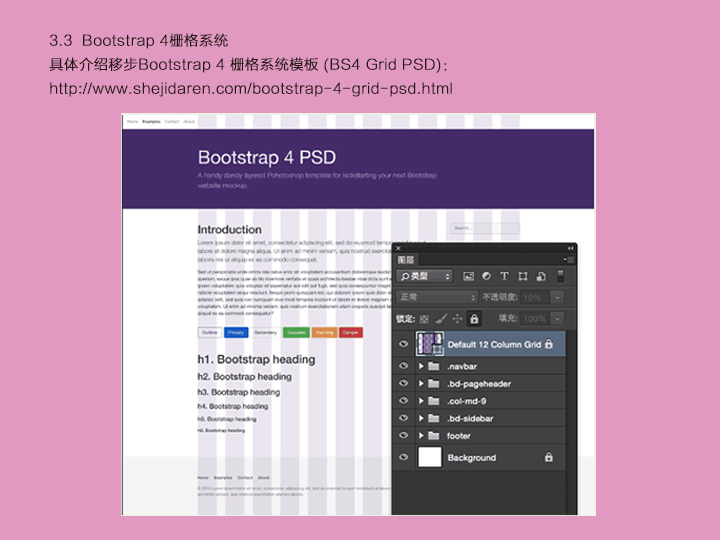This screenshot has height=540, width=720.
Task: Click Default 12 Column Grid layer thumbnail
Action: (x=429, y=344)
